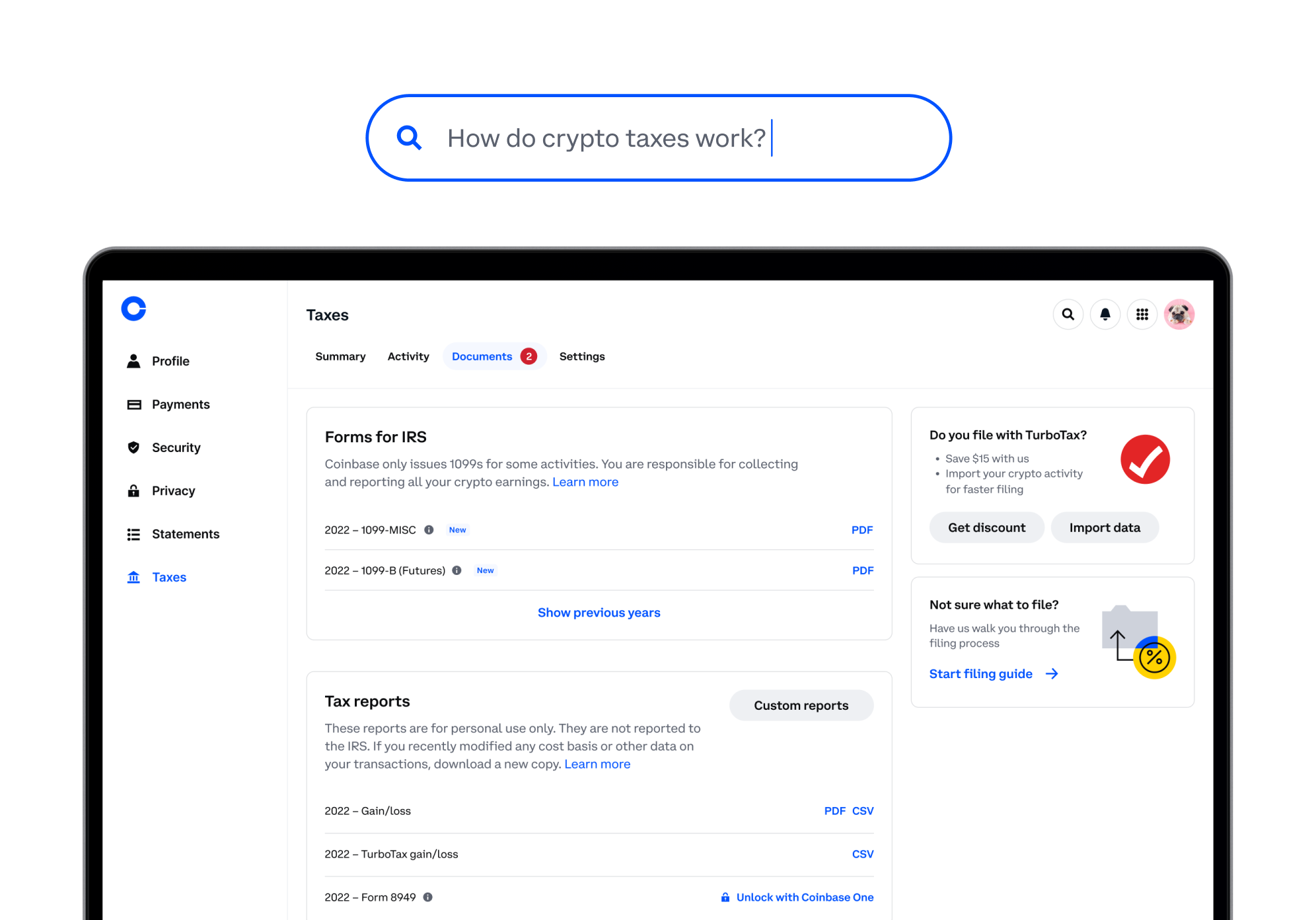Click info icon beside 2022 – 1099-MISC
Image resolution: width=1316 pixels, height=920 pixels.
tap(429, 530)
